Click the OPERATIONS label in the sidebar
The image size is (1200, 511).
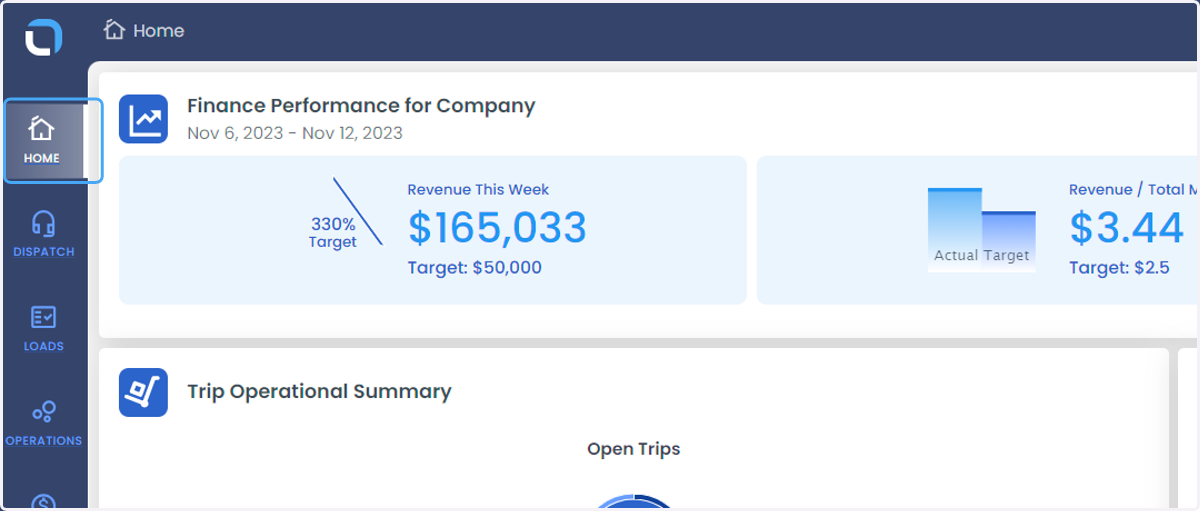tap(44, 441)
